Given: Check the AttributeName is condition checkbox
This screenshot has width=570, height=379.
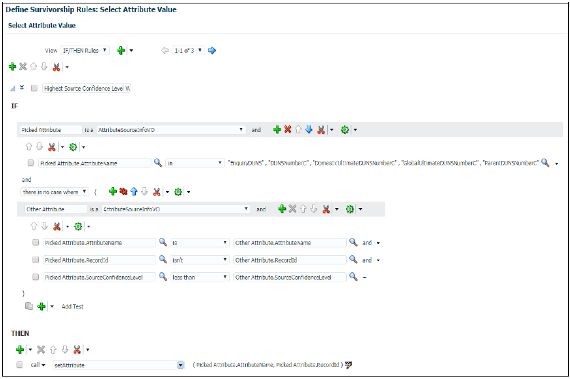Looking at the screenshot, I should 35,242.
